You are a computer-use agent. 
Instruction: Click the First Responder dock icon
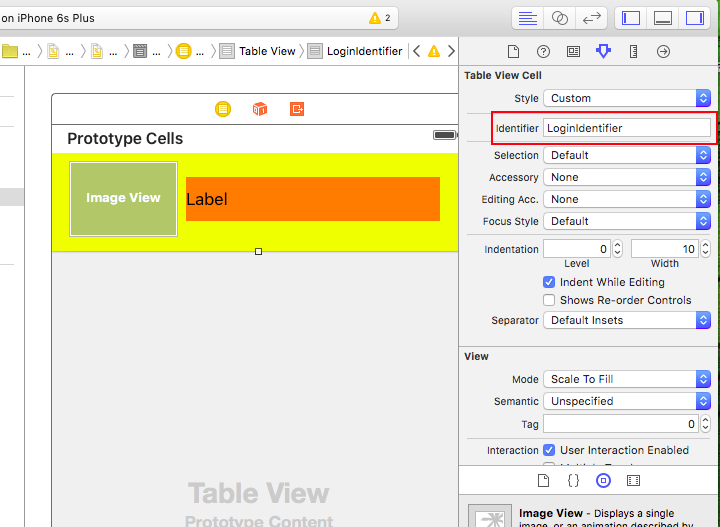260,109
